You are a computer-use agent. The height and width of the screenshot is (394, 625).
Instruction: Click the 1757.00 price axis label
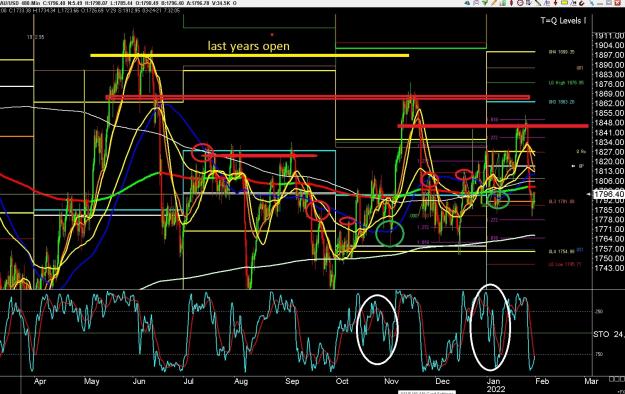tap(609, 248)
